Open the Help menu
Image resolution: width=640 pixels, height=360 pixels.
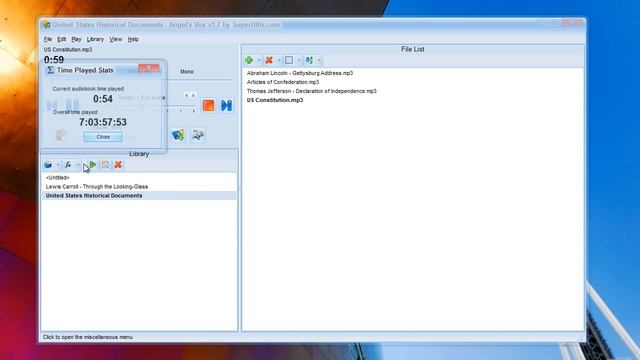coord(133,39)
